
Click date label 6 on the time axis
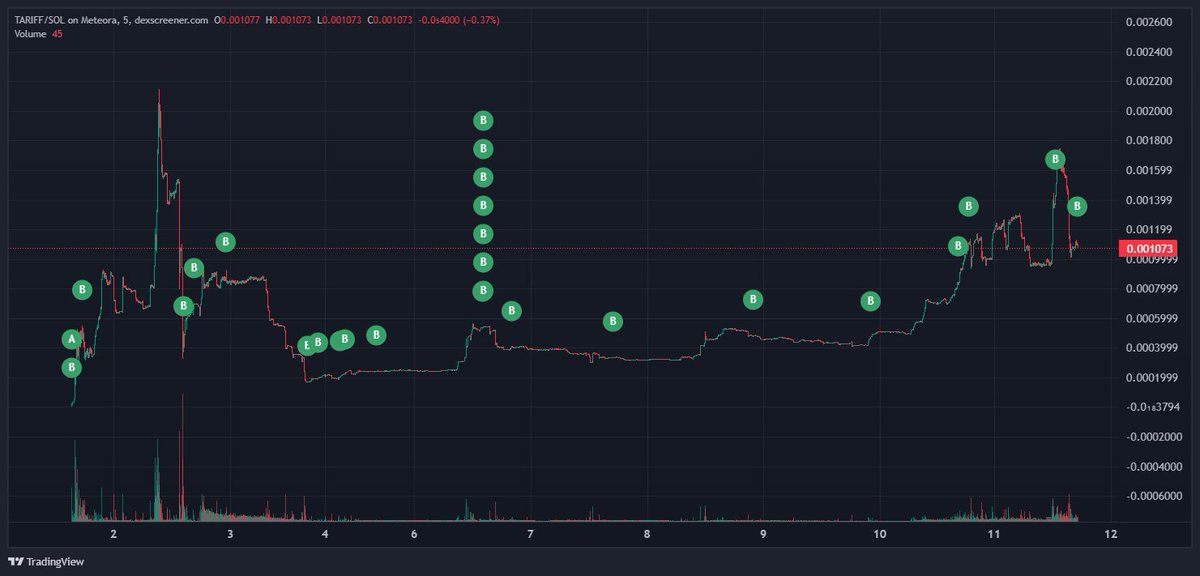(x=414, y=535)
